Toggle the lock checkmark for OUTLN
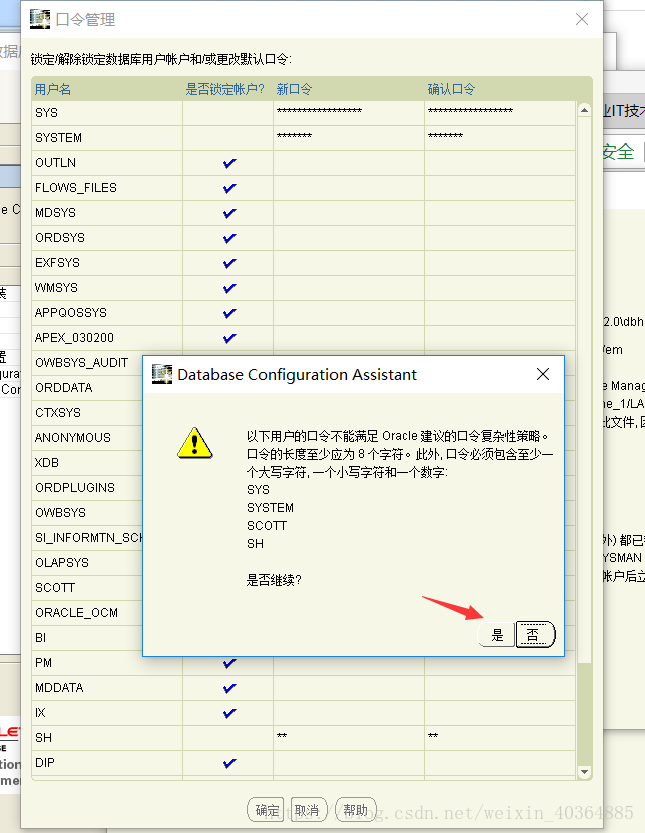 pyautogui.click(x=229, y=163)
